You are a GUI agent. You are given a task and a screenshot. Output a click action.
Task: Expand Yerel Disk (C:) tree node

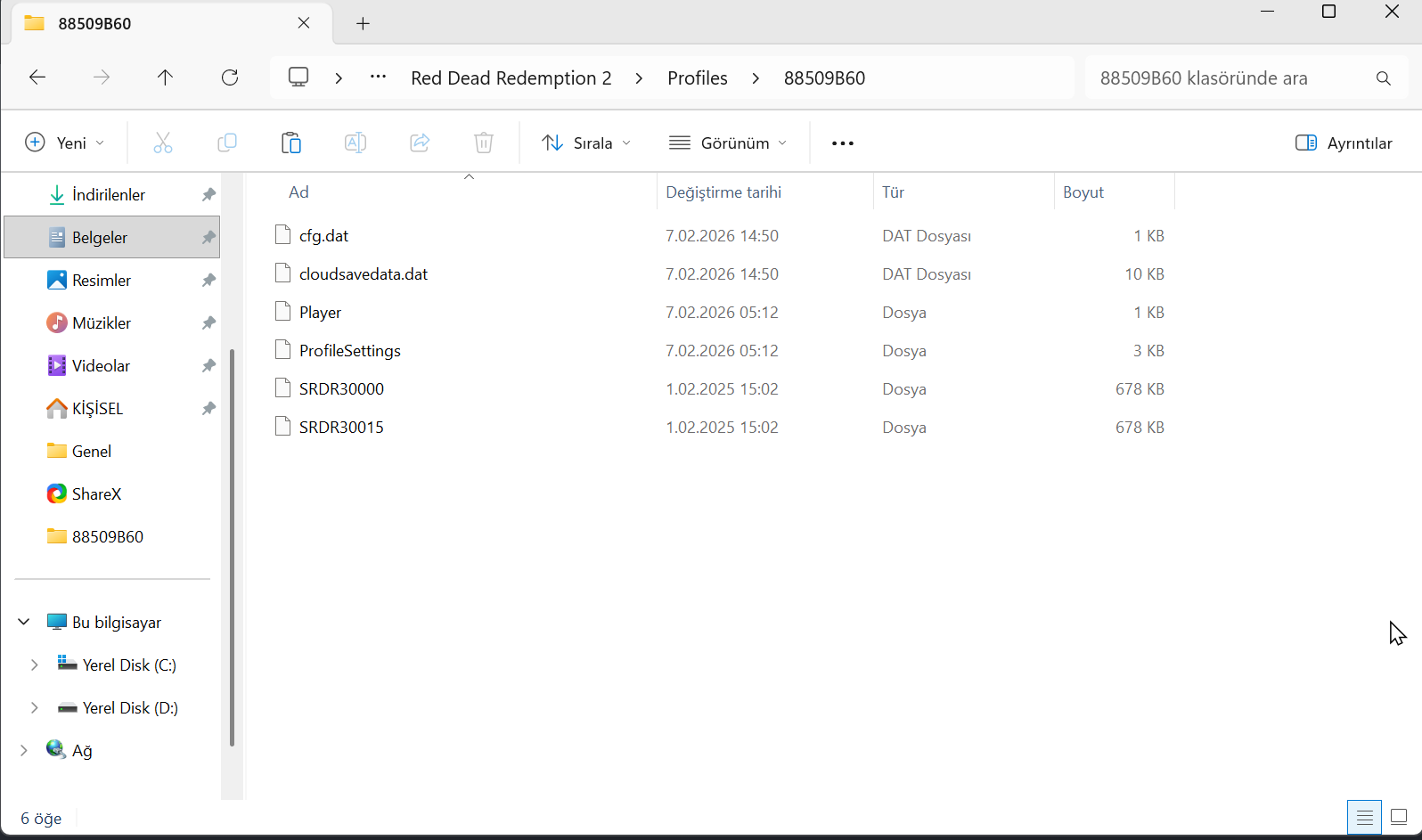(x=35, y=665)
